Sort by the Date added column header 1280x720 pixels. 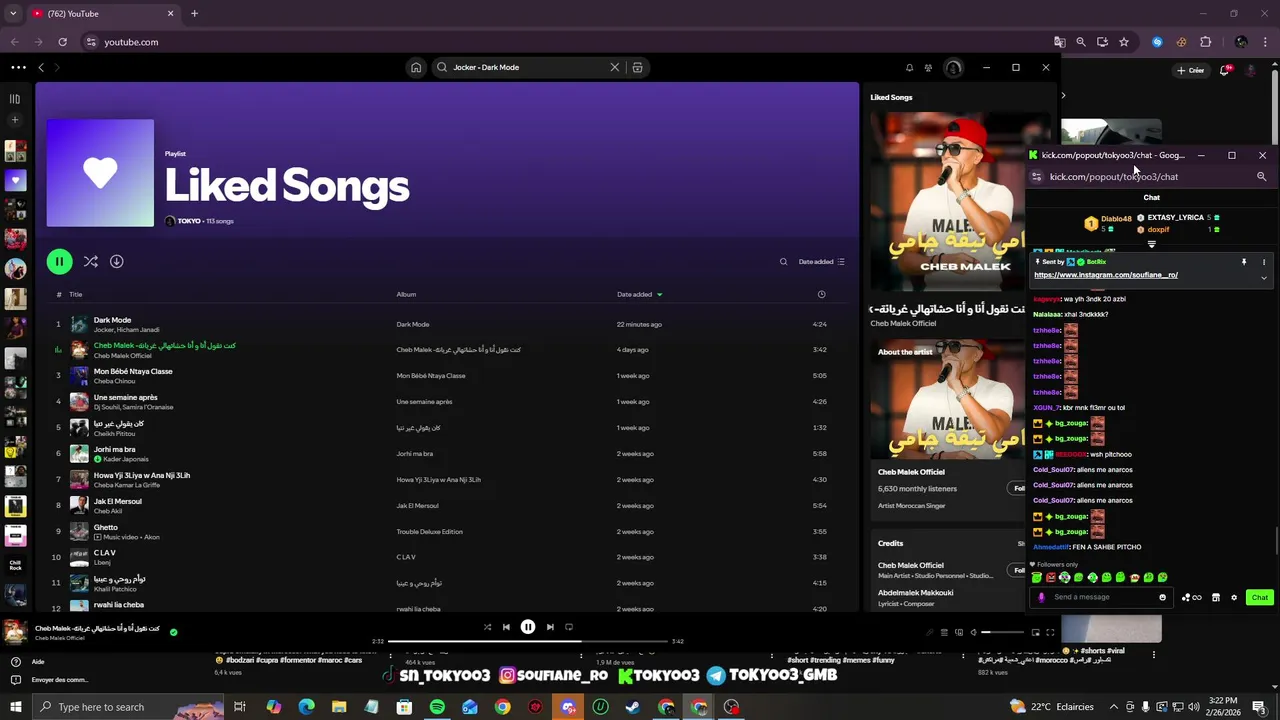tap(639, 294)
